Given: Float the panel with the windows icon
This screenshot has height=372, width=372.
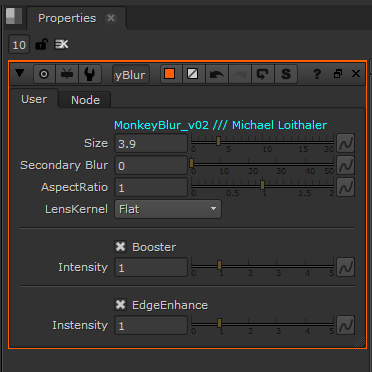Looking at the screenshot, I should [x=338, y=74].
